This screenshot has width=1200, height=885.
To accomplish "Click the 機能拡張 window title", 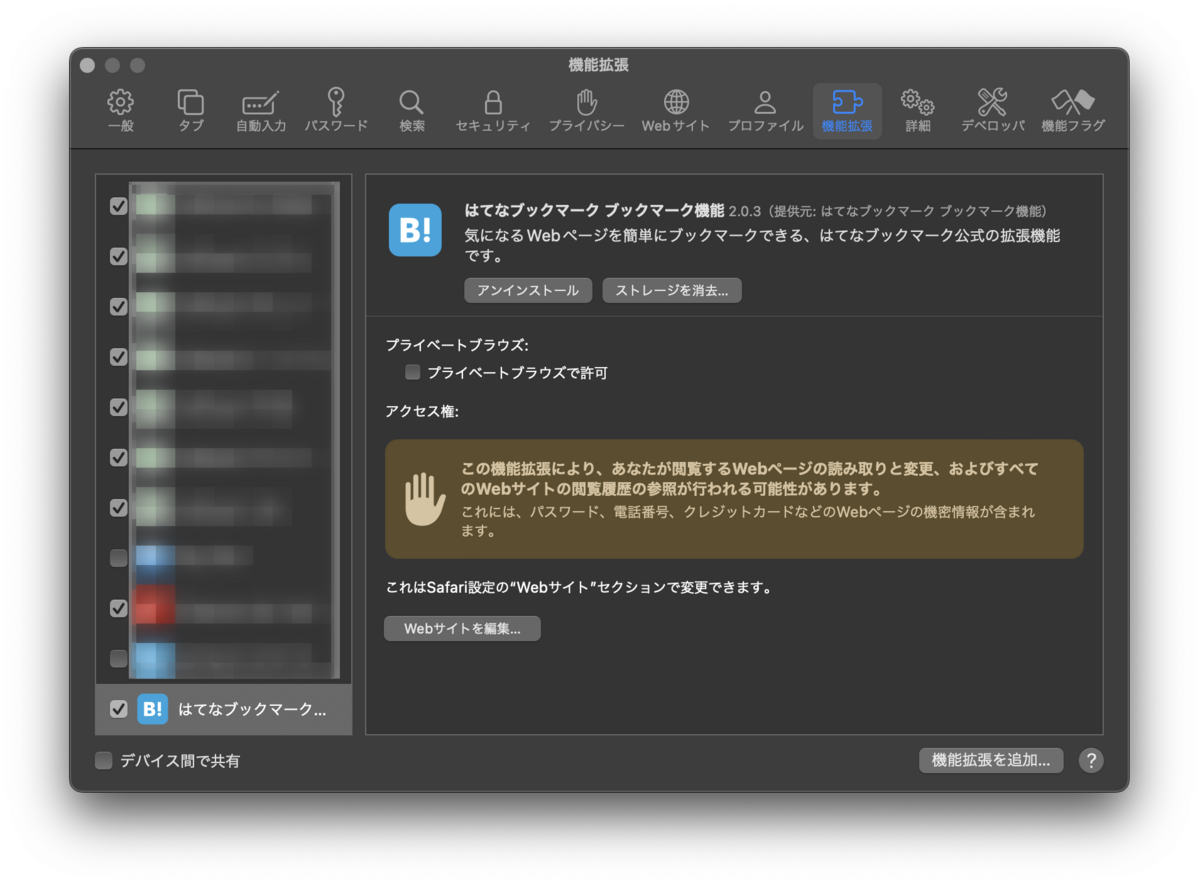I will (x=598, y=65).
